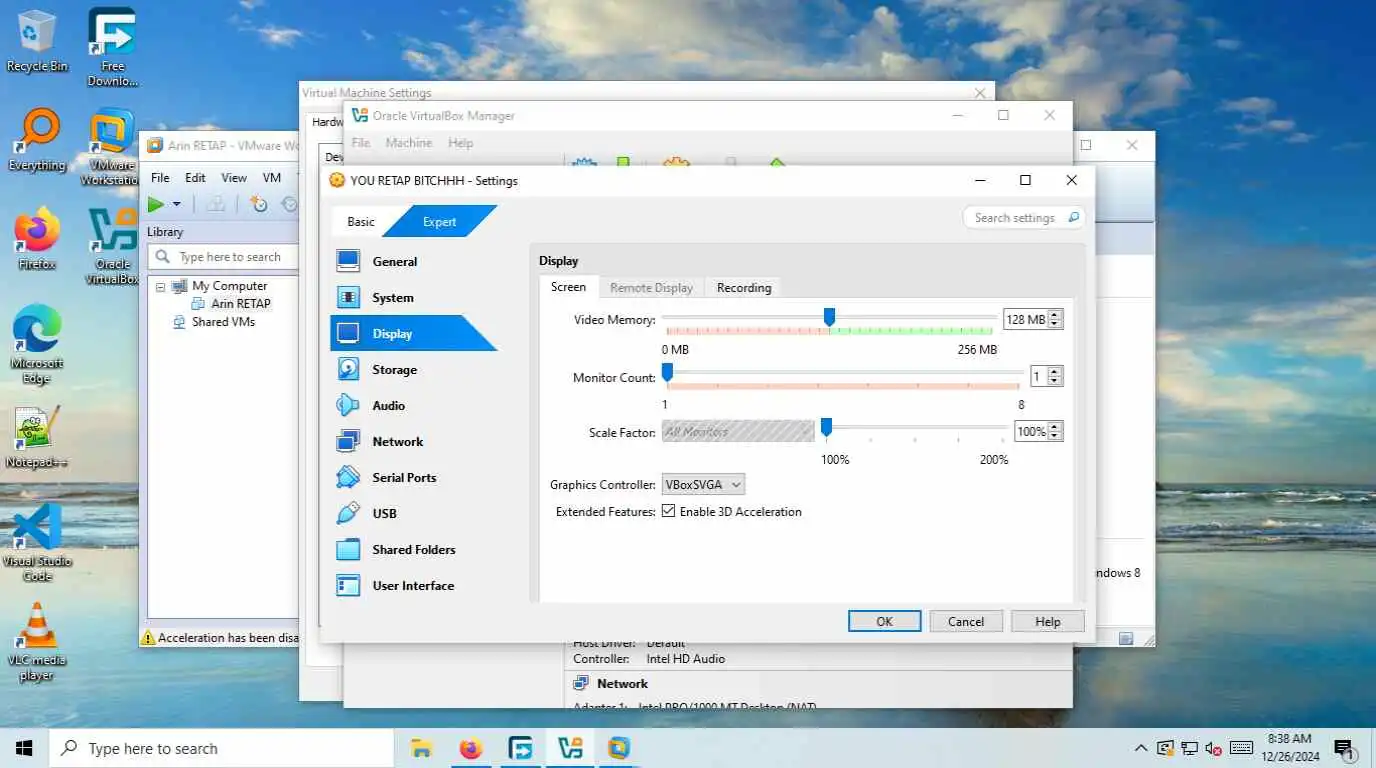Image resolution: width=1376 pixels, height=768 pixels.
Task: Click Help in Settings dialog
Action: click(1048, 621)
